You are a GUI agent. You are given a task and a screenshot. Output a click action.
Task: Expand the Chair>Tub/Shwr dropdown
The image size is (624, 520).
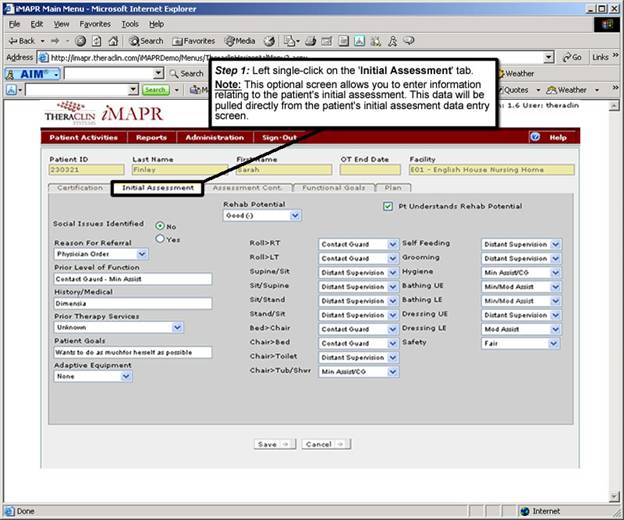point(392,372)
